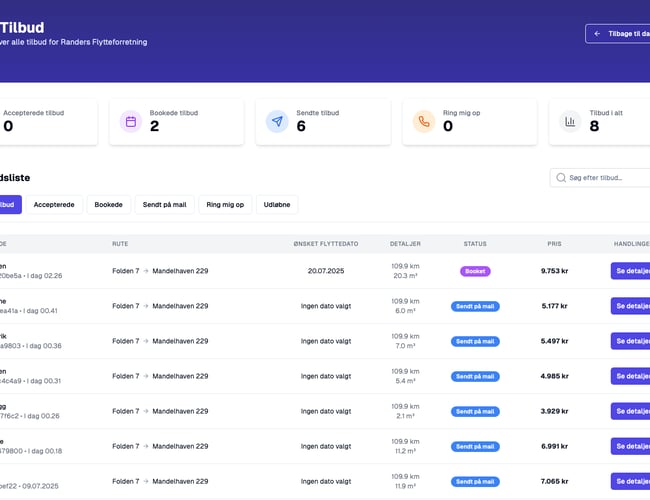The height and width of the screenshot is (500, 650).
Task: Type in the Søg efter tilbud field
Action: tap(605, 178)
